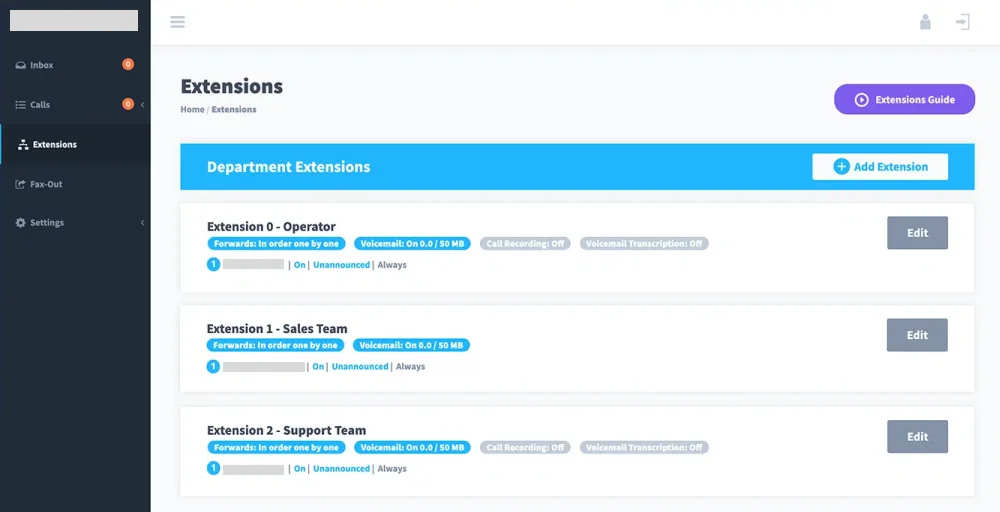Viewport: 1000px width, 512px height.
Task: Click Unannounced link under Support Team
Action: tap(341, 469)
